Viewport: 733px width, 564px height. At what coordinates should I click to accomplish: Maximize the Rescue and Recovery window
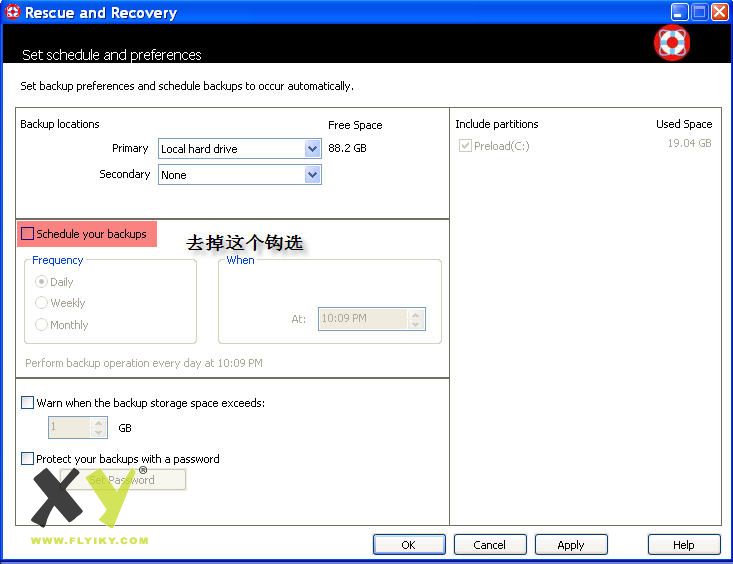pos(699,12)
